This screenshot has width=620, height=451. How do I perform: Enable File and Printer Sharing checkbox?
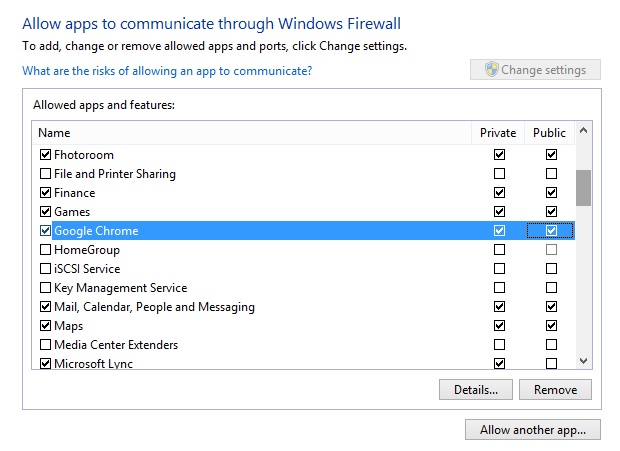[45, 174]
